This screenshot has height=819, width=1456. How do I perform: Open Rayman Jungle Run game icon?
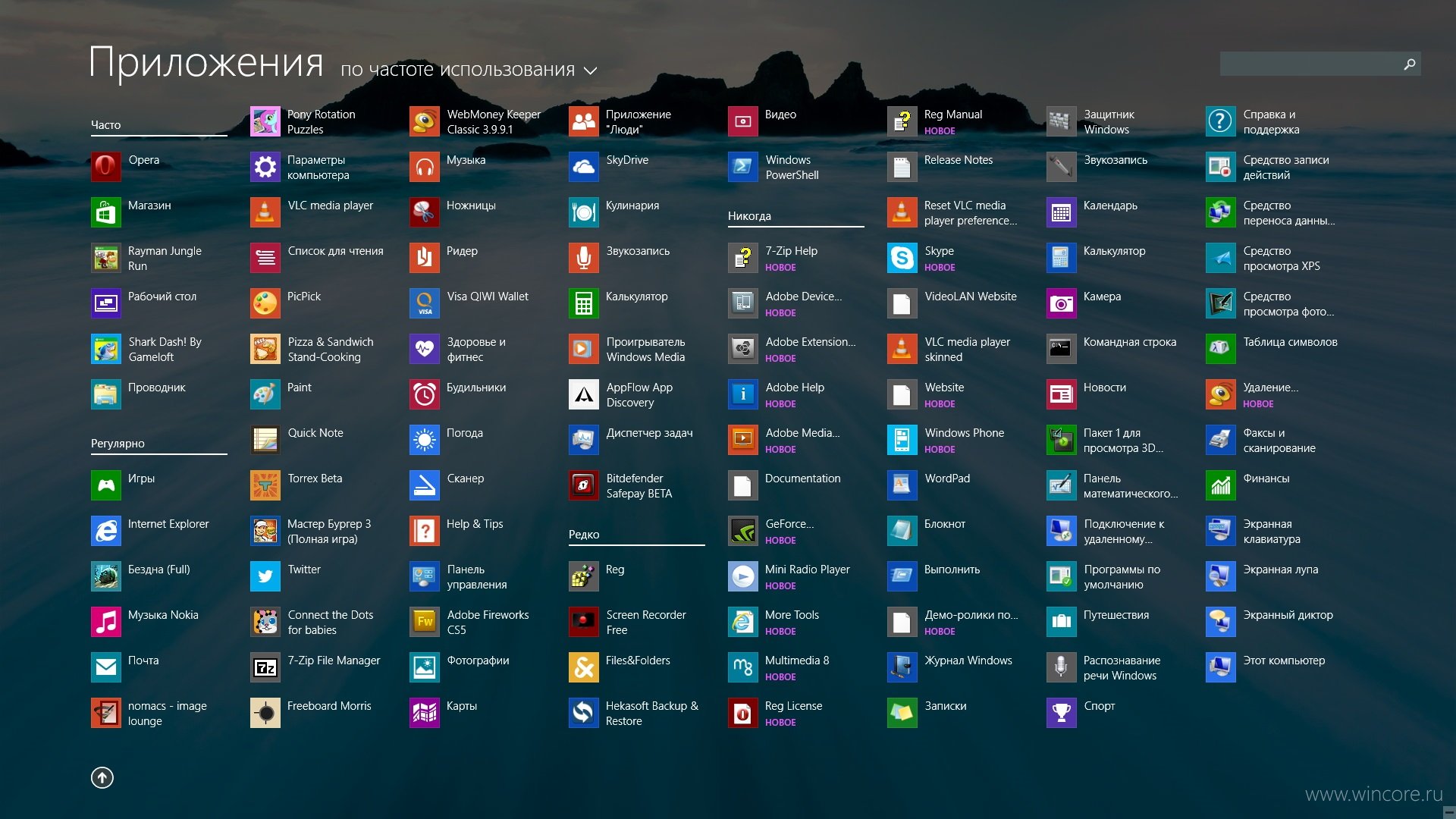[106, 258]
